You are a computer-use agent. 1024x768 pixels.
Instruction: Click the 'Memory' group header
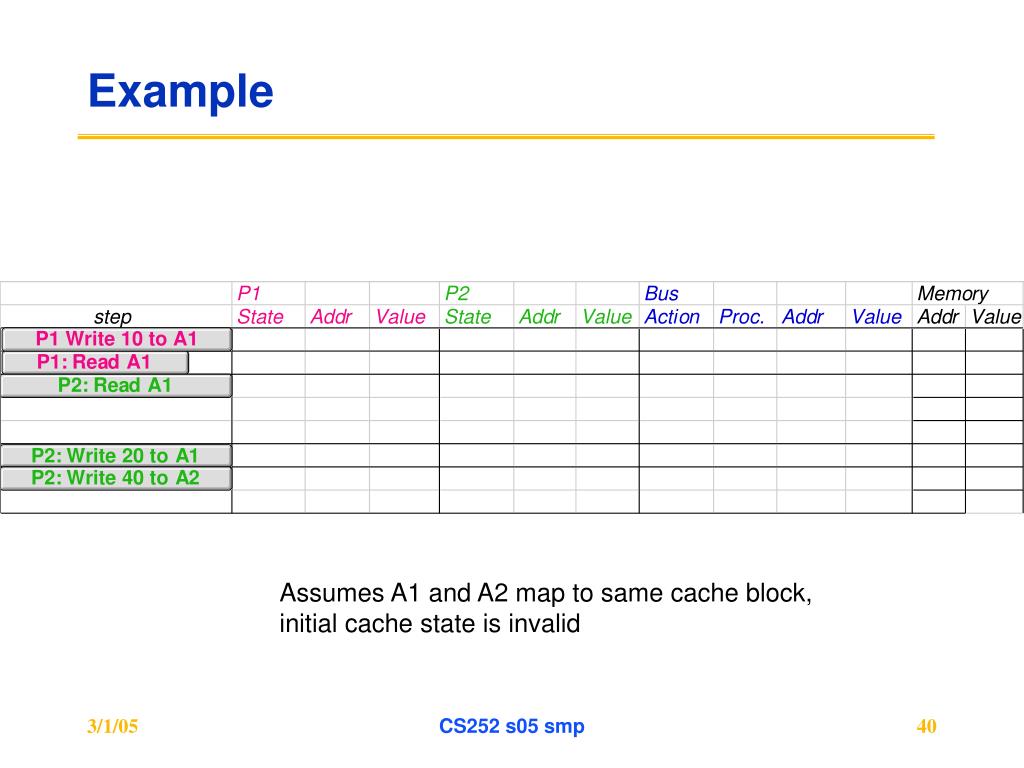pos(953,294)
